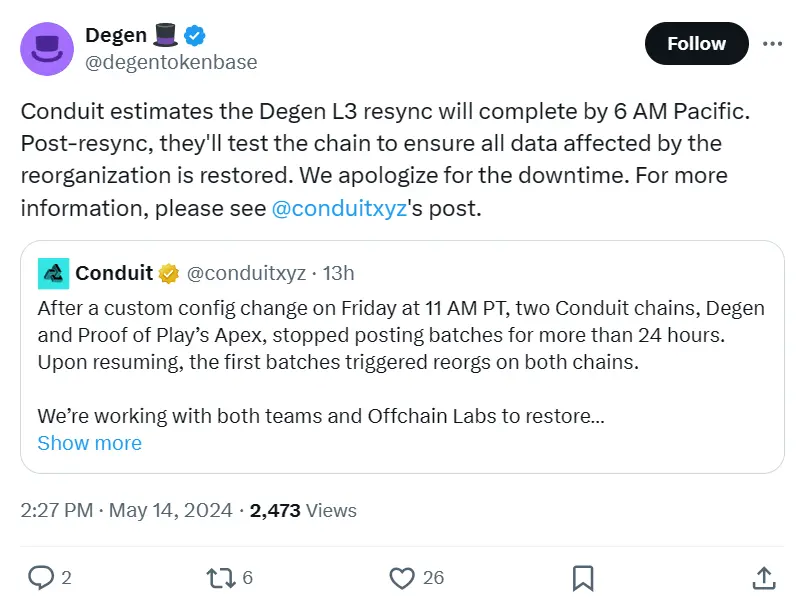Click the @degentokenbase handle
Screen dimensions: 803x597
click(171, 62)
